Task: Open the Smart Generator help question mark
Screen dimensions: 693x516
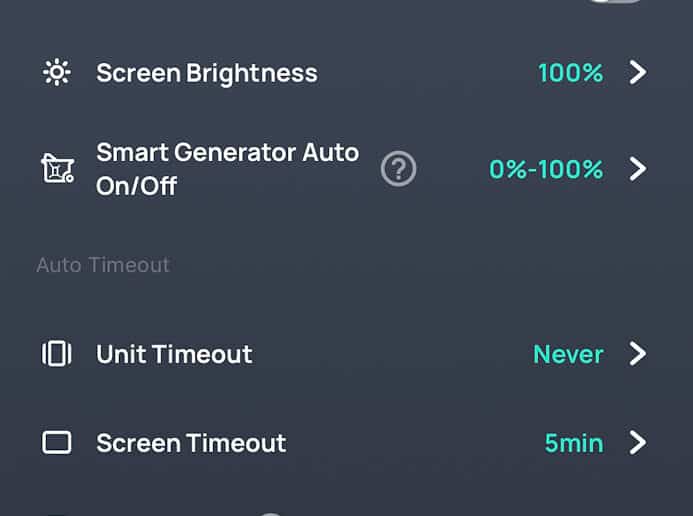Action: pos(398,169)
